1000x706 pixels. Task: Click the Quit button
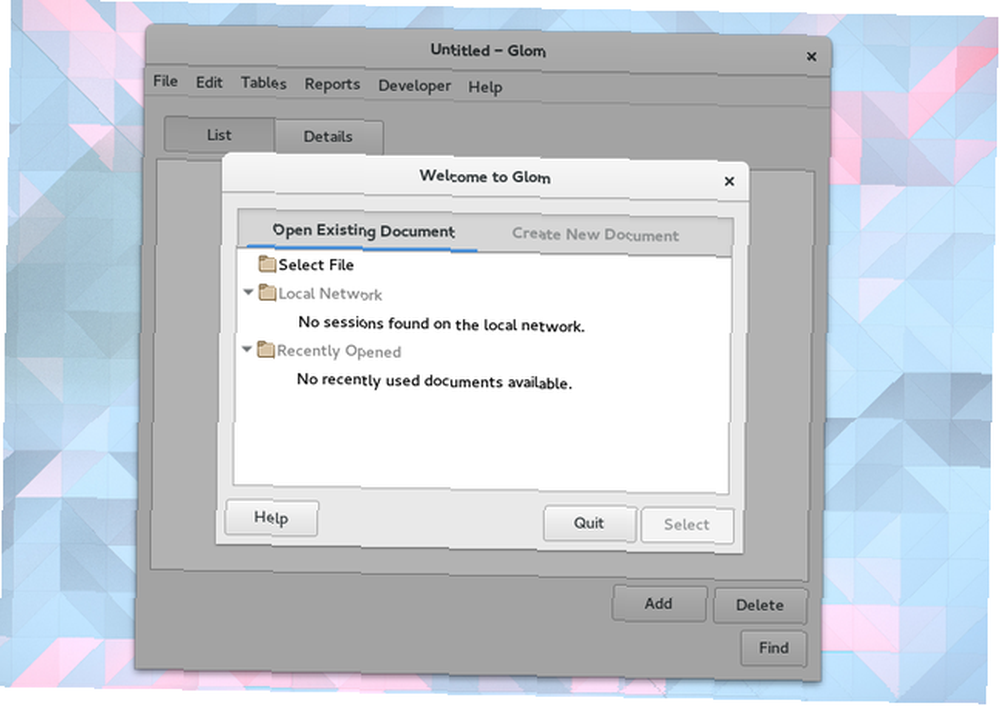tap(589, 523)
